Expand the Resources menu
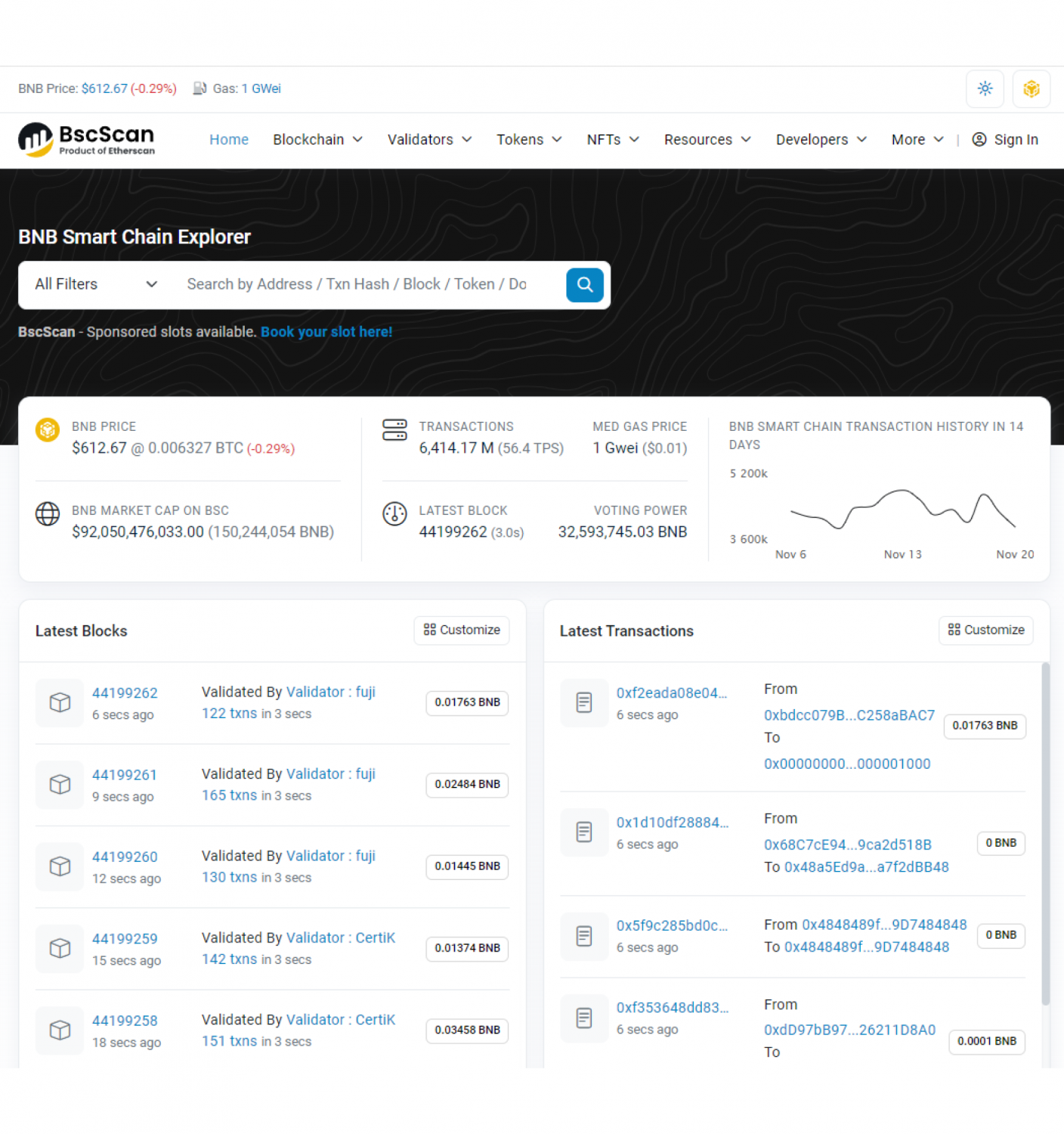Image resolution: width=1064 pixels, height=1134 pixels. [707, 139]
